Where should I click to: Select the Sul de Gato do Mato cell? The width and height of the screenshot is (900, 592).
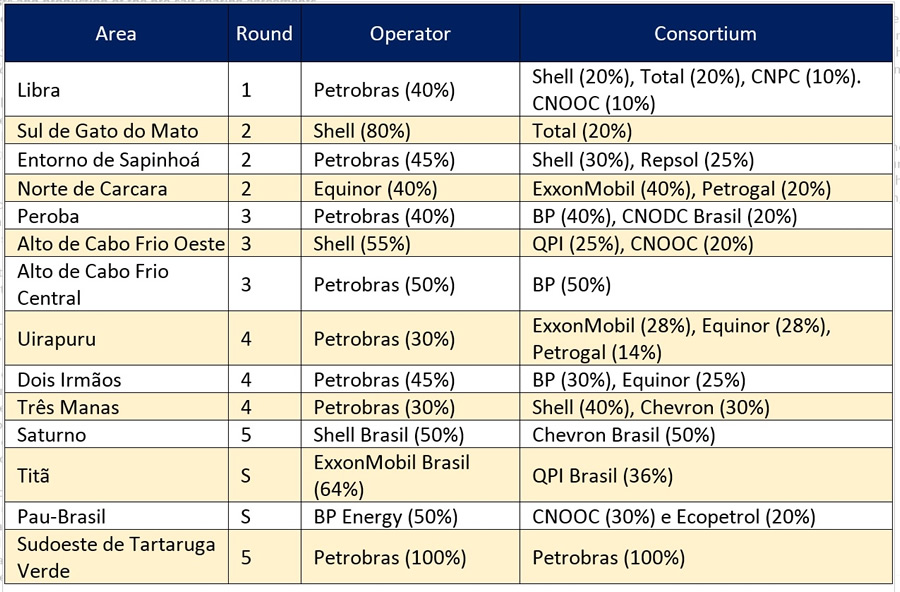(x=117, y=130)
